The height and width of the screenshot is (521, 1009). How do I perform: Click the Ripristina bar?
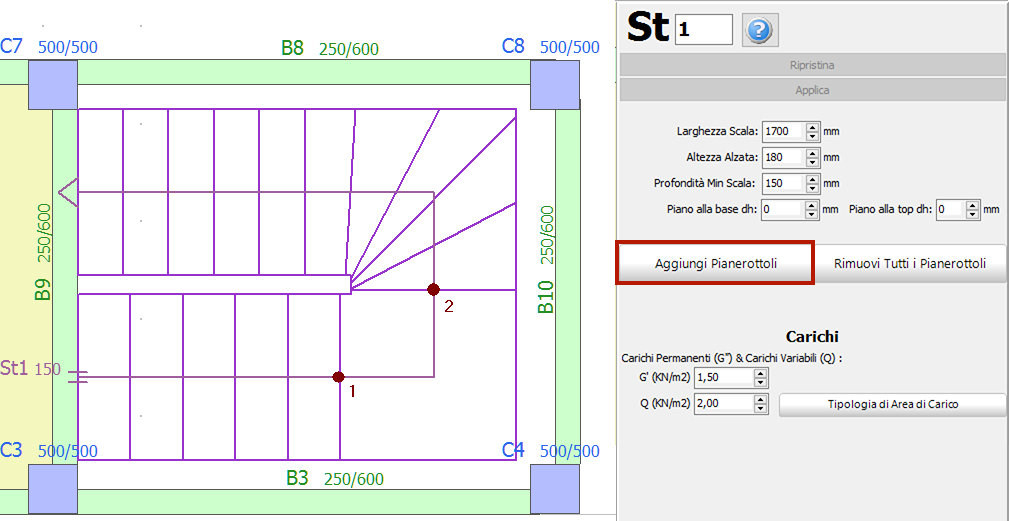(813, 65)
